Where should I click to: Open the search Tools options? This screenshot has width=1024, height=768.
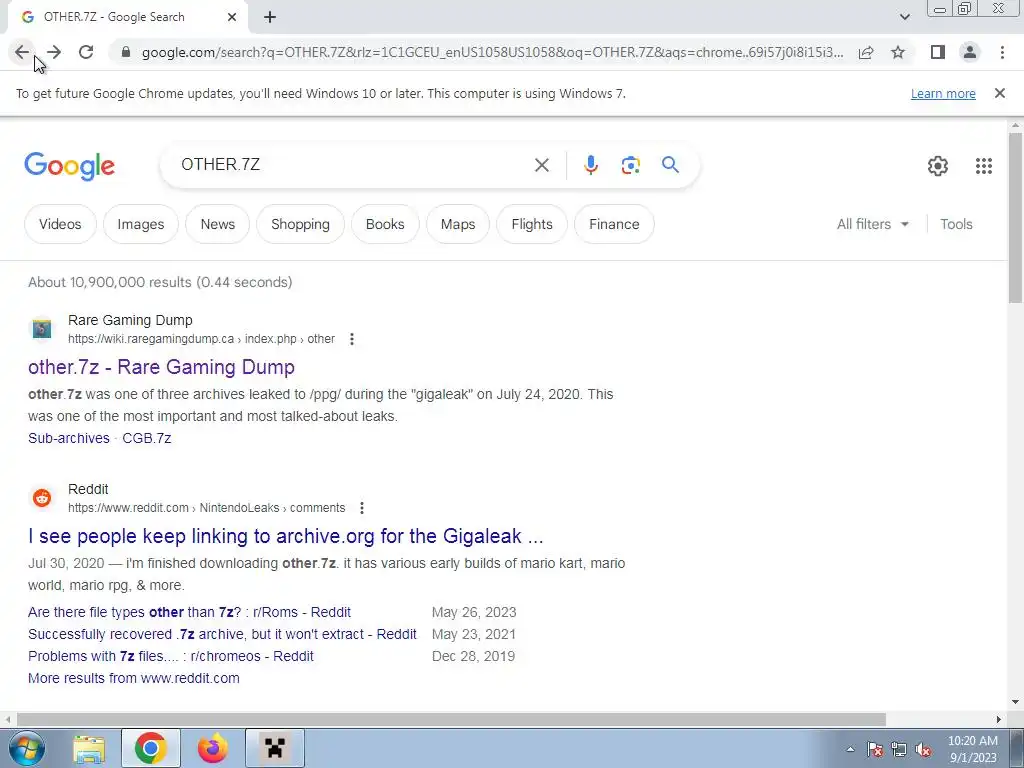956,224
